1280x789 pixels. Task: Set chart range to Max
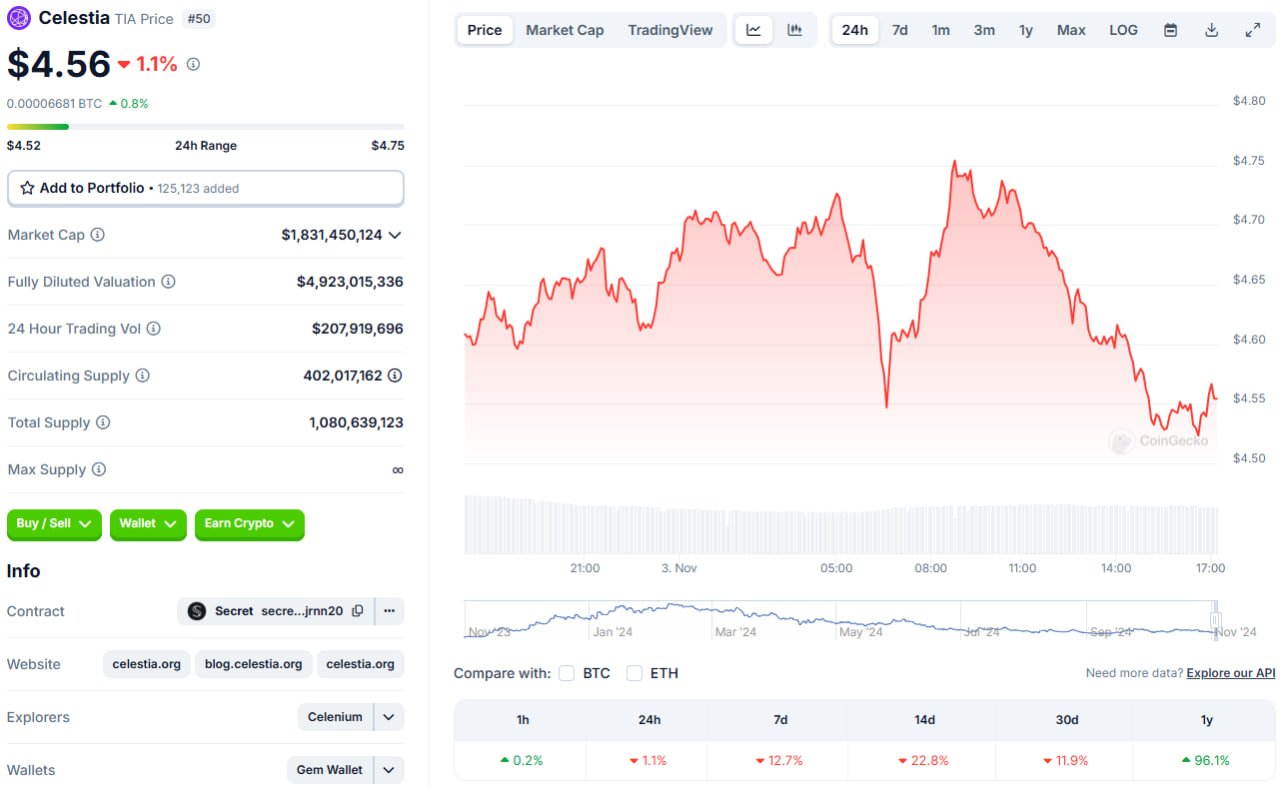1071,30
